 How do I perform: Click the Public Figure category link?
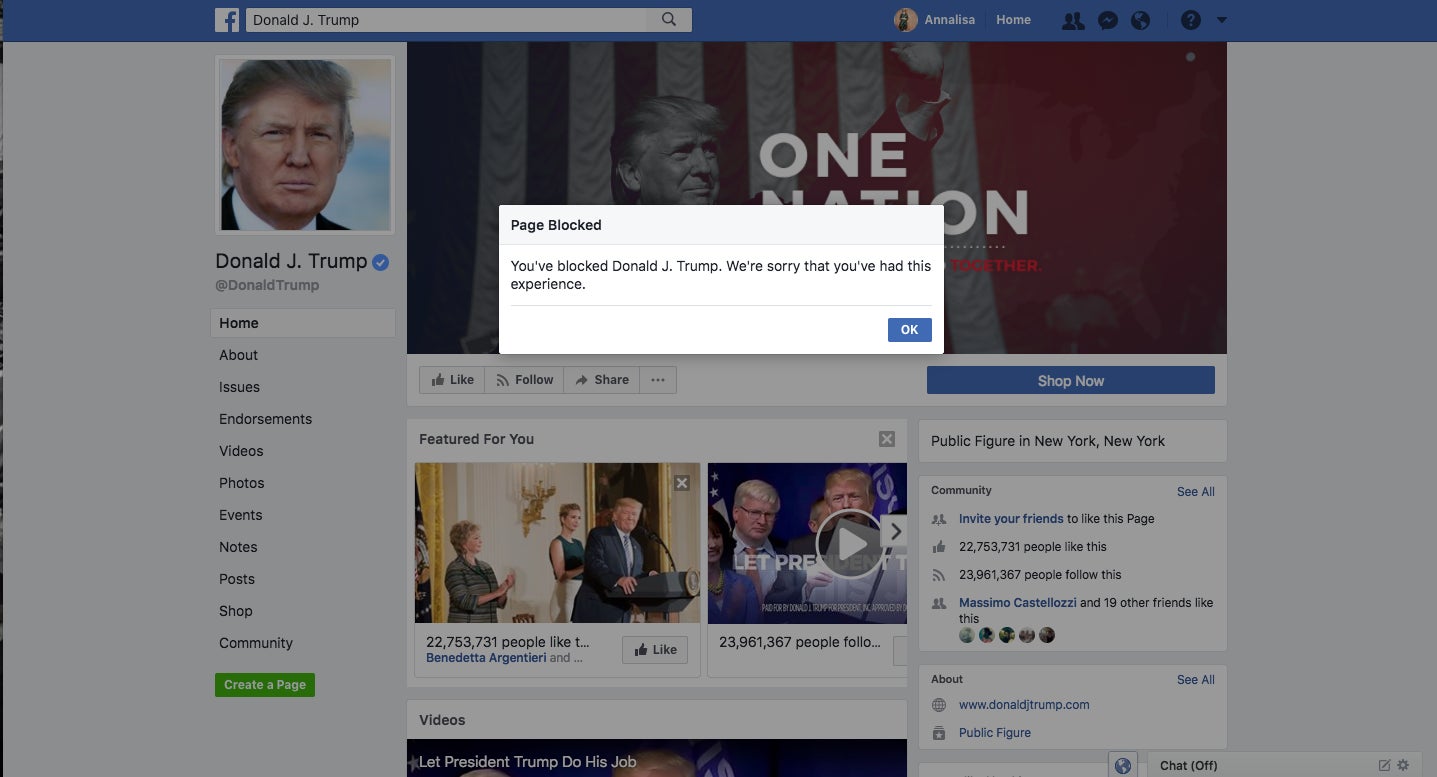[x=995, y=733]
